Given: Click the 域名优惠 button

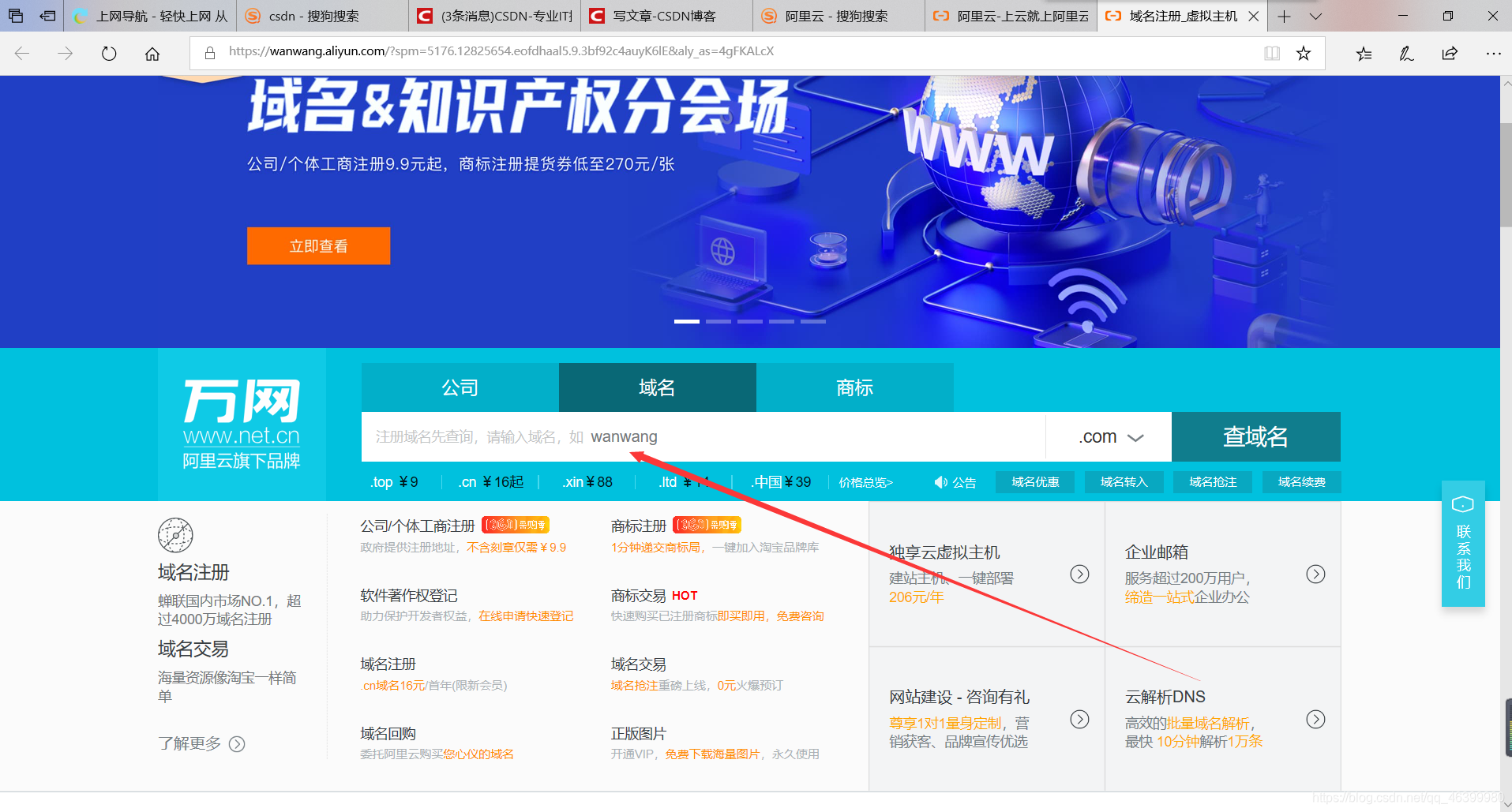Looking at the screenshot, I should click(x=1035, y=482).
